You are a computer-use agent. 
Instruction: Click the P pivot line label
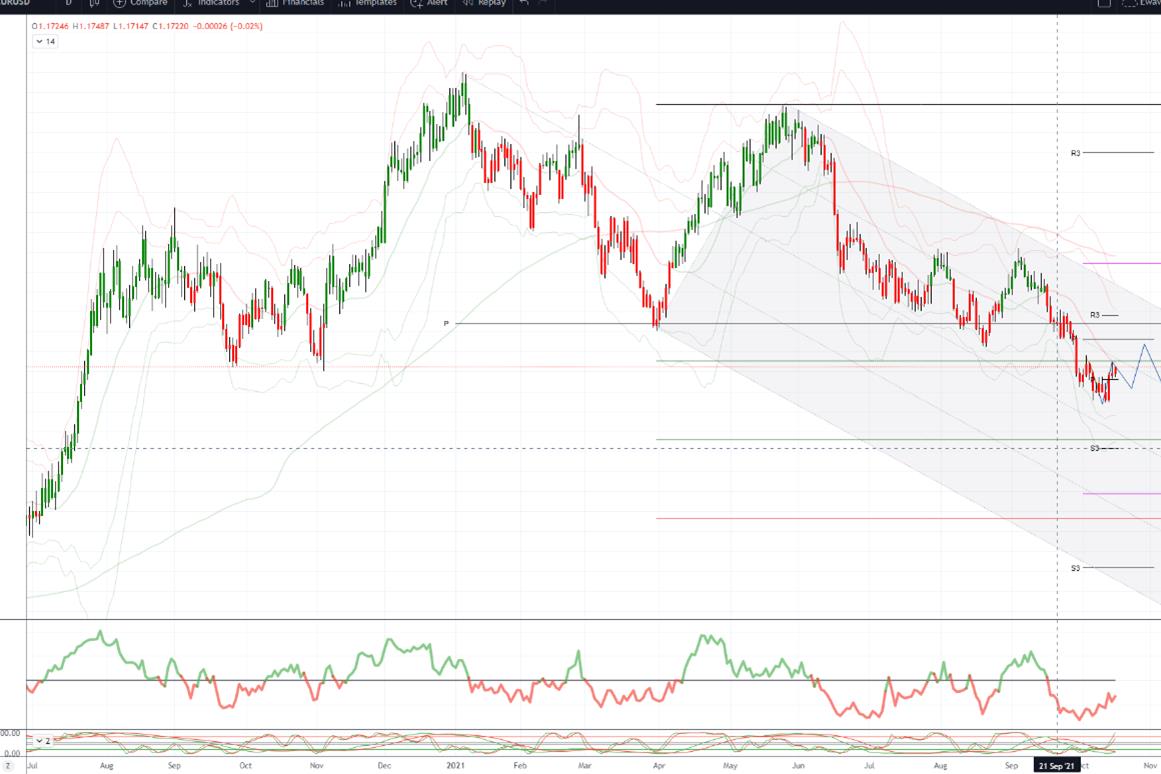[x=446, y=324]
